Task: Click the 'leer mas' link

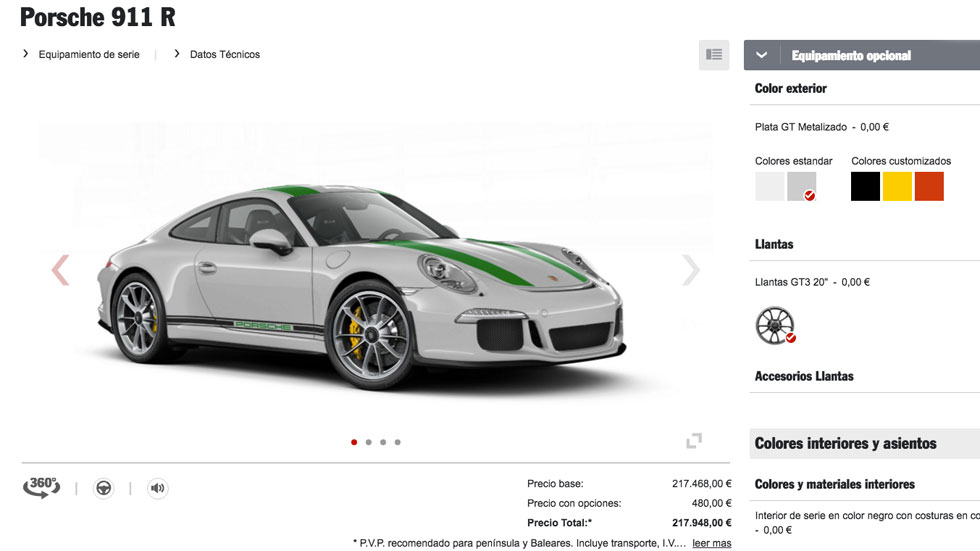Action: 711,544
